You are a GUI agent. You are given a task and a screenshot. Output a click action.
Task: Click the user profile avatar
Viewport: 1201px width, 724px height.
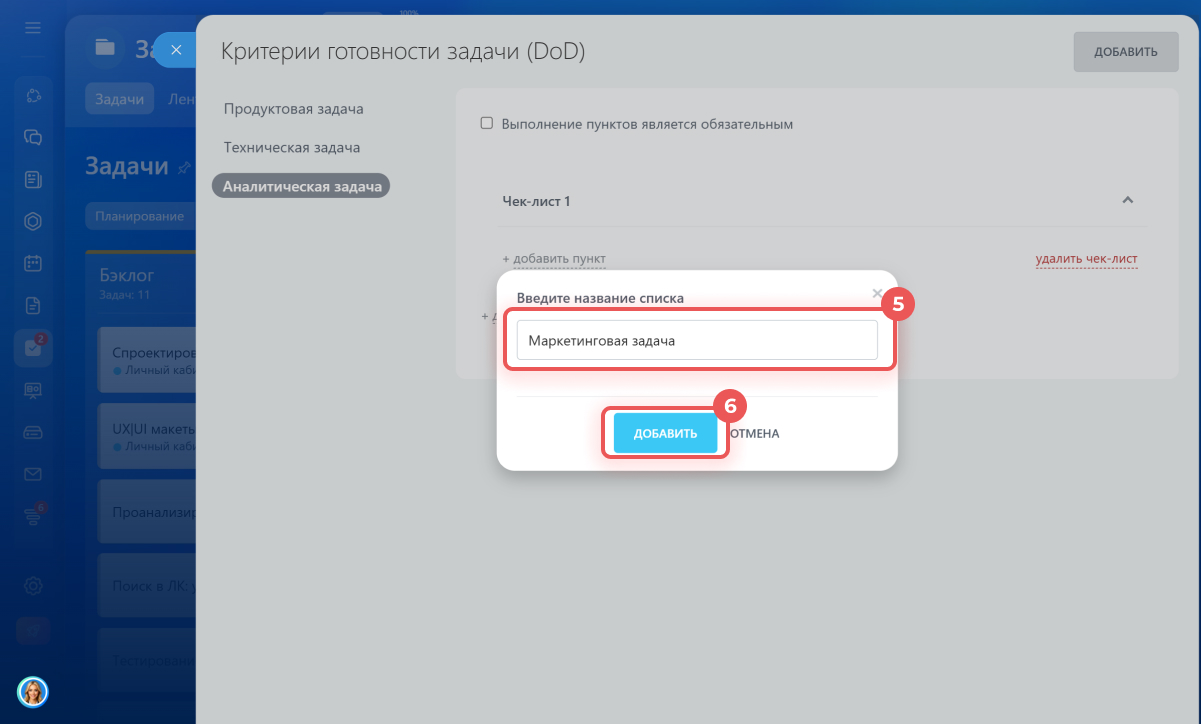pyautogui.click(x=33, y=691)
